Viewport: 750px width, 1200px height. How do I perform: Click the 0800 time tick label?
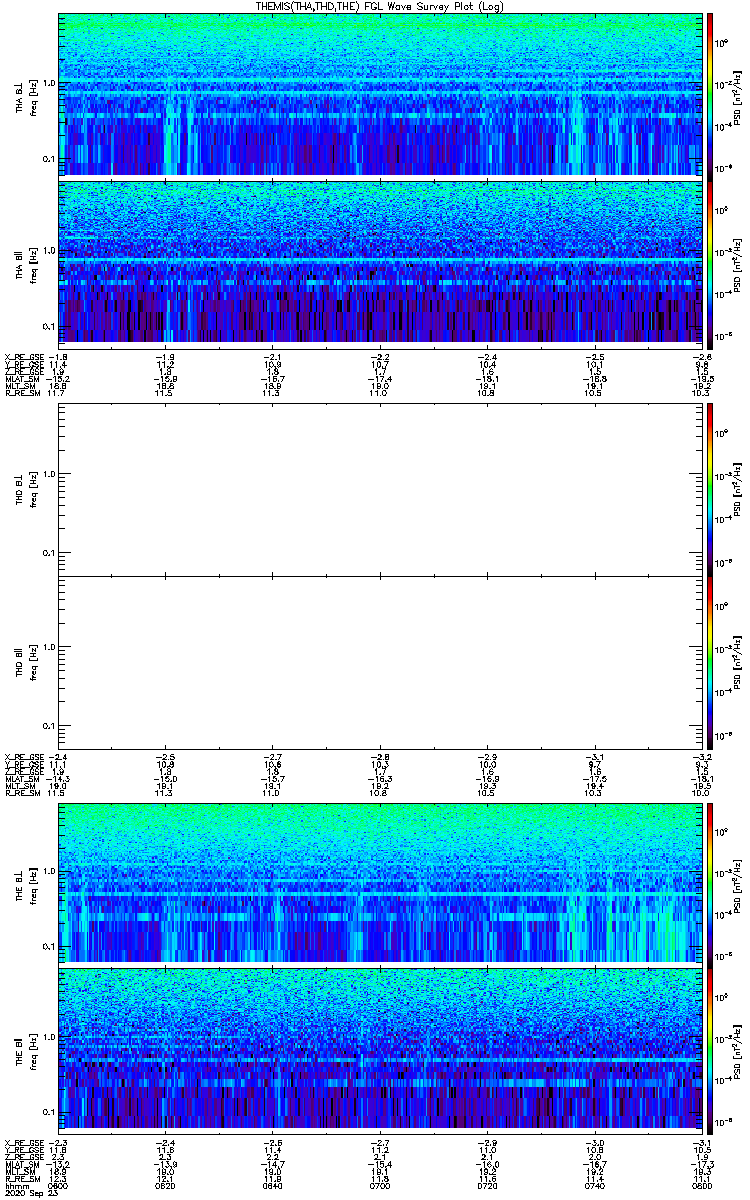click(702, 1188)
